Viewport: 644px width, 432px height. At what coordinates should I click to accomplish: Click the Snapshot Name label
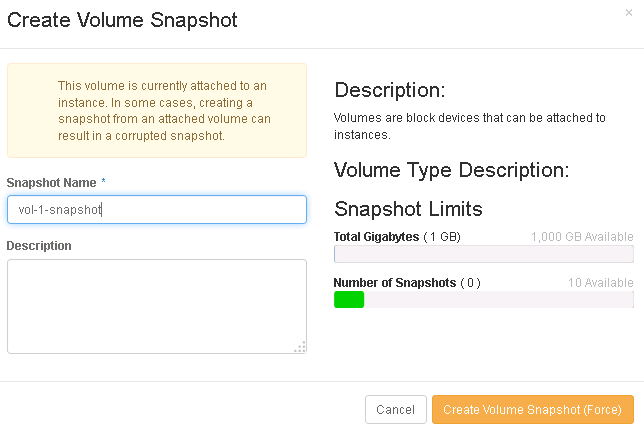[x=51, y=183]
